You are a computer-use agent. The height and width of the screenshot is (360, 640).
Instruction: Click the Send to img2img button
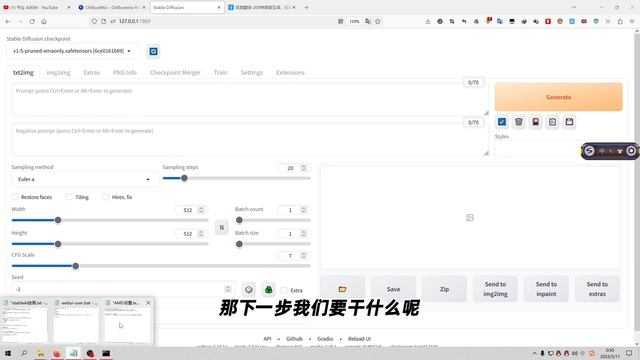point(495,289)
